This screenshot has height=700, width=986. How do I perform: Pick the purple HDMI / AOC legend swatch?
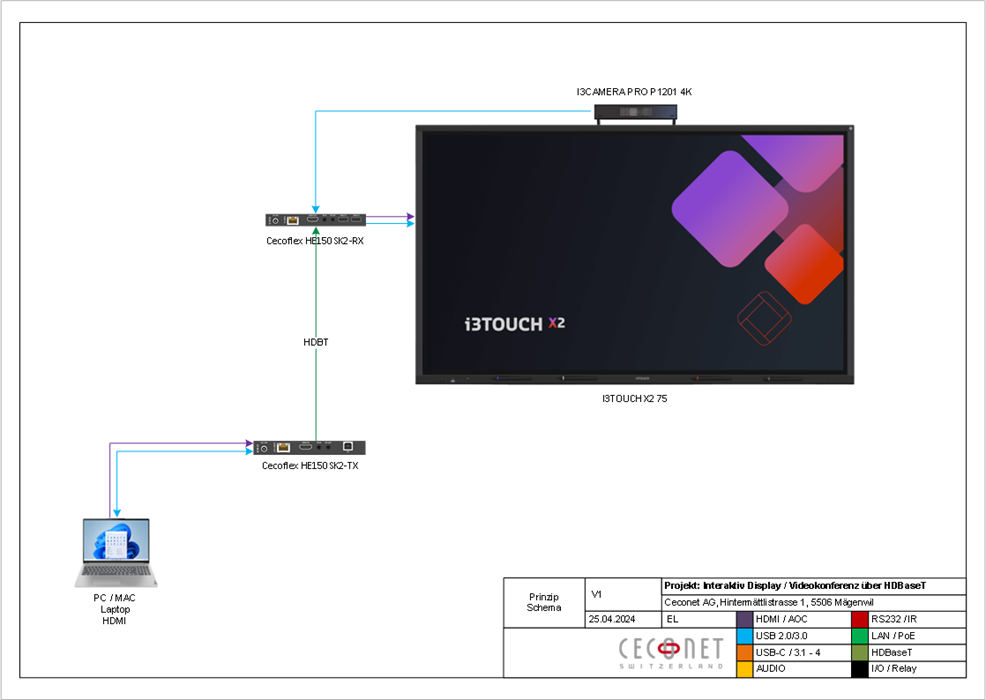coord(745,619)
